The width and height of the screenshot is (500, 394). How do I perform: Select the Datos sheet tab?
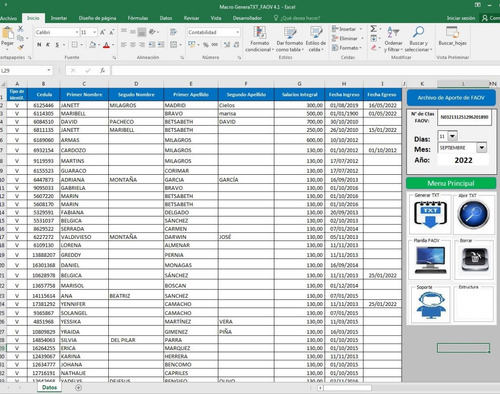(x=49, y=387)
